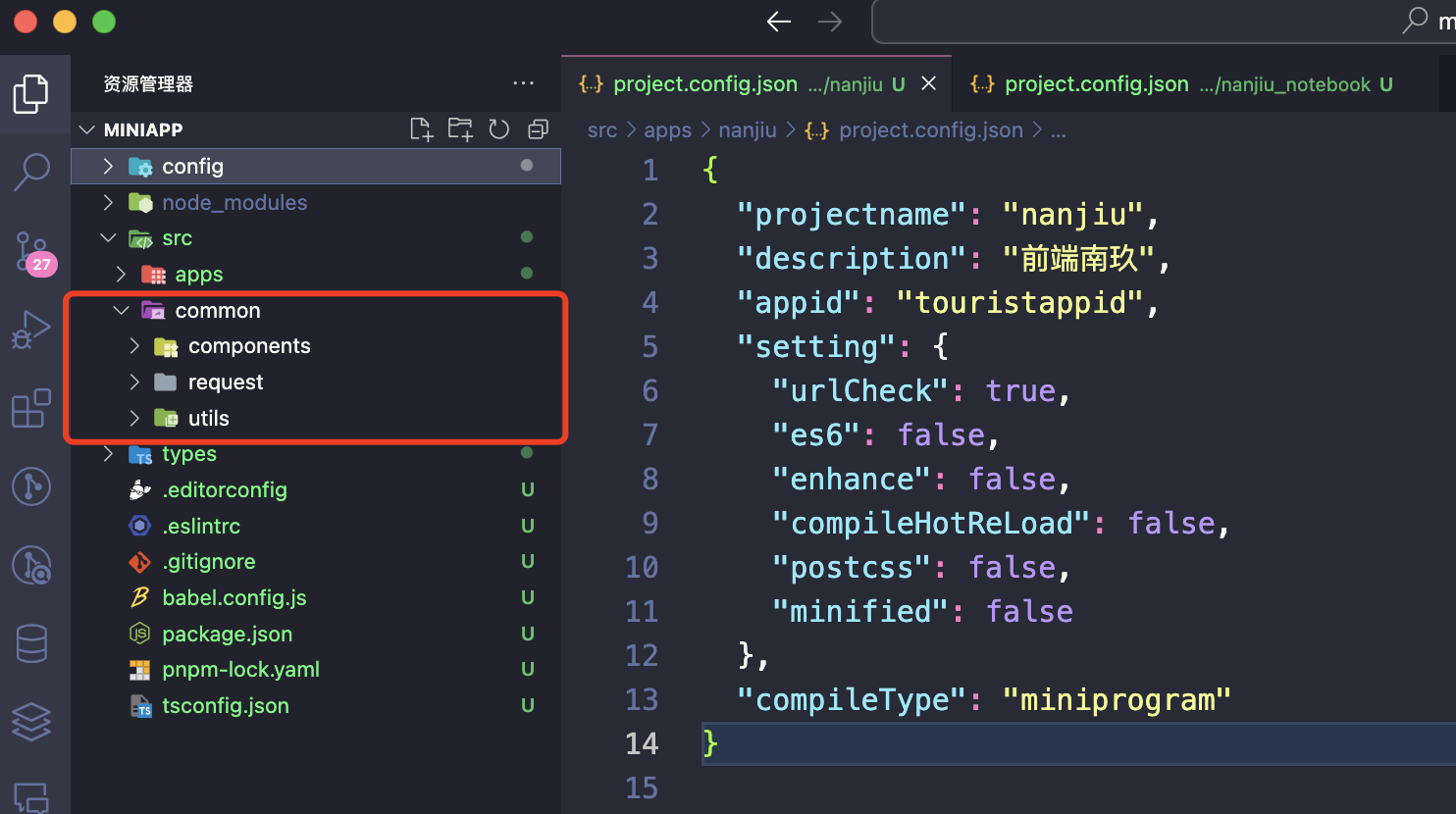Click the 资源管理器 panel title
The image size is (1456, 814).
pos(148,84)
